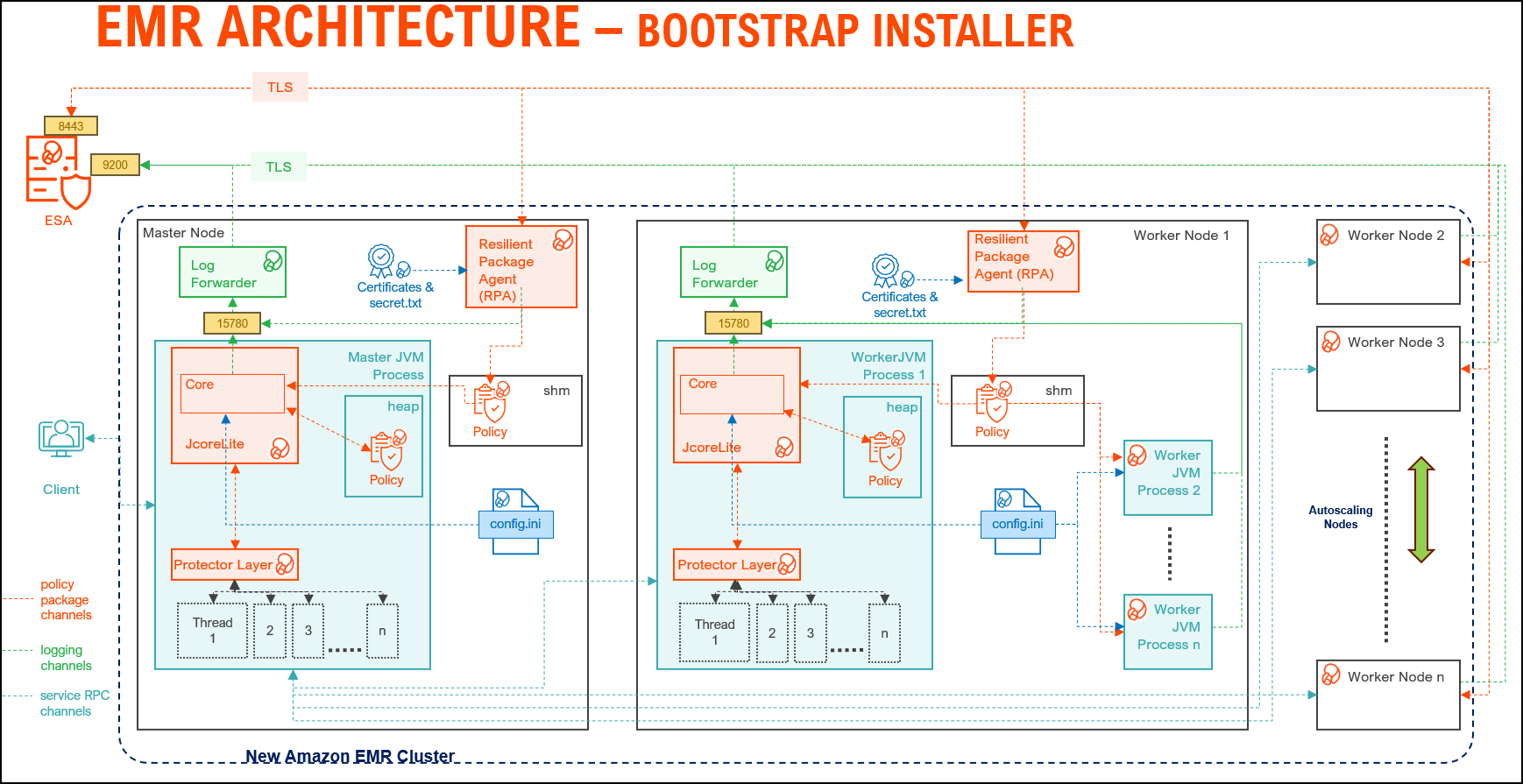The height and width of the screenshot is (784, 1523).
Task: Select the Worker Node 3 box
Action: pos(1388,368)
